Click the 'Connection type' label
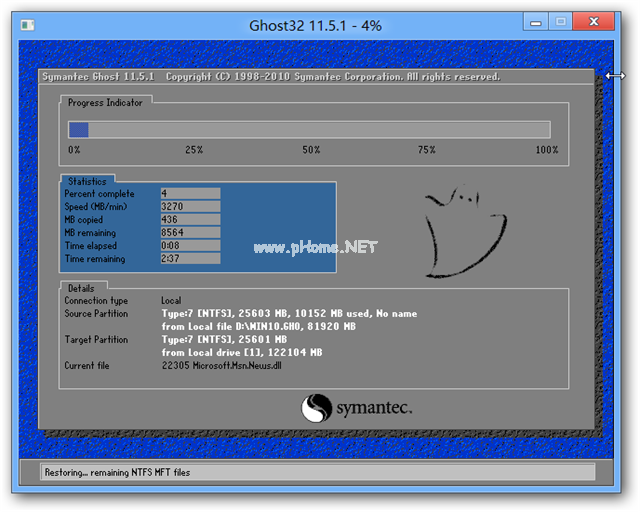The width and height of the screenshot is (640, 512). point(96,301)
